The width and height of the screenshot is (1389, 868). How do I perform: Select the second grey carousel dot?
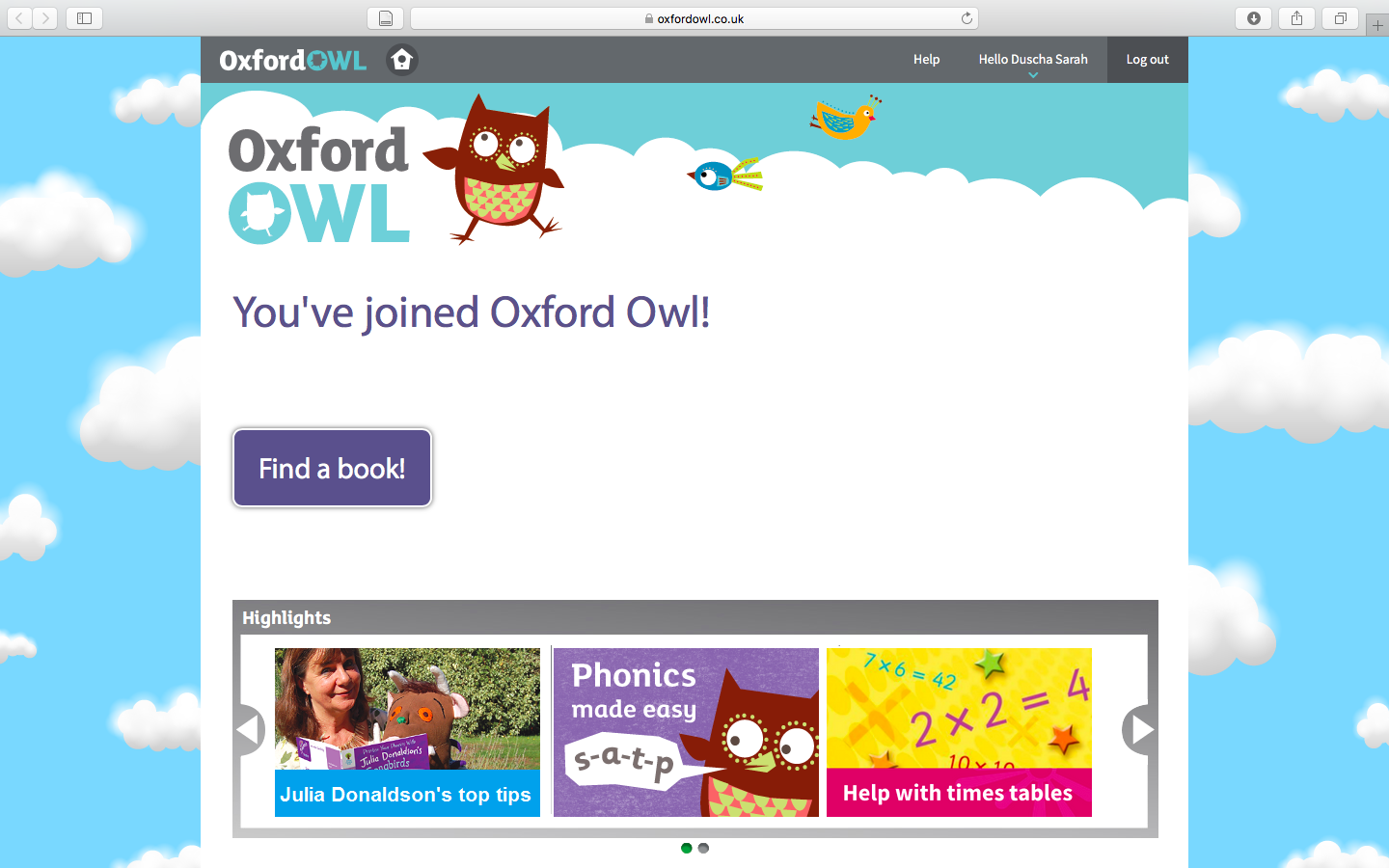[703, 848]
